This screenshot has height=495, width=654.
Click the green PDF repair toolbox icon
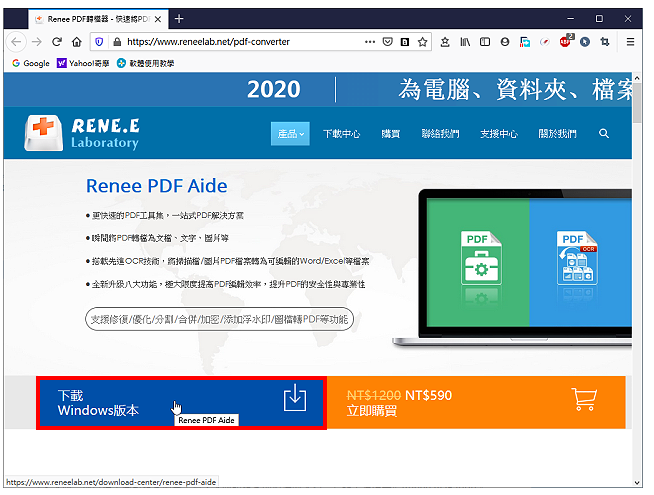[x=481, y=257]
